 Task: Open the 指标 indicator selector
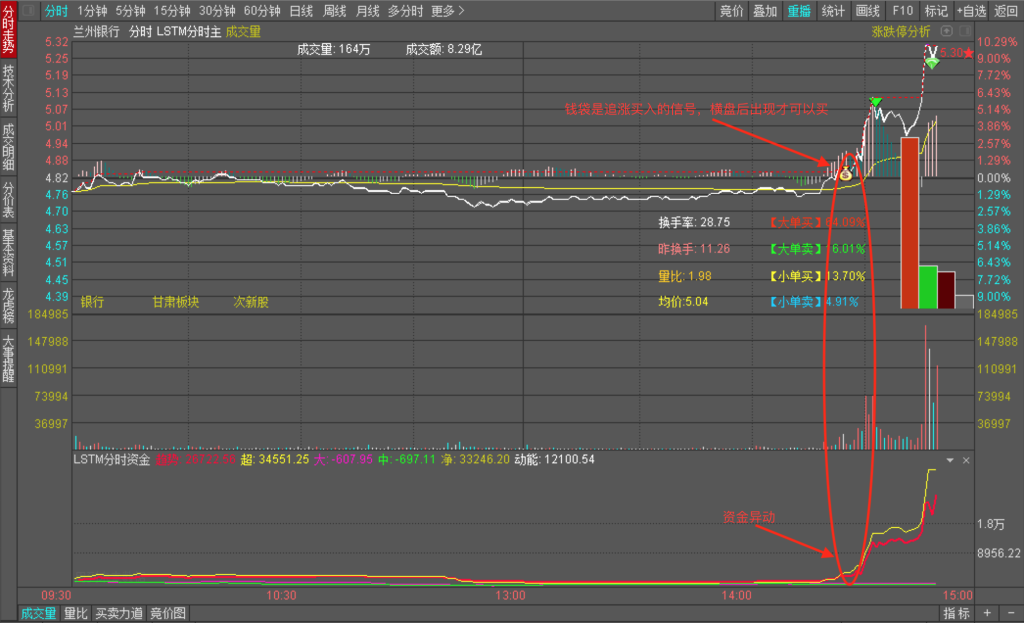pyautogui.click(x=956, y=613)
